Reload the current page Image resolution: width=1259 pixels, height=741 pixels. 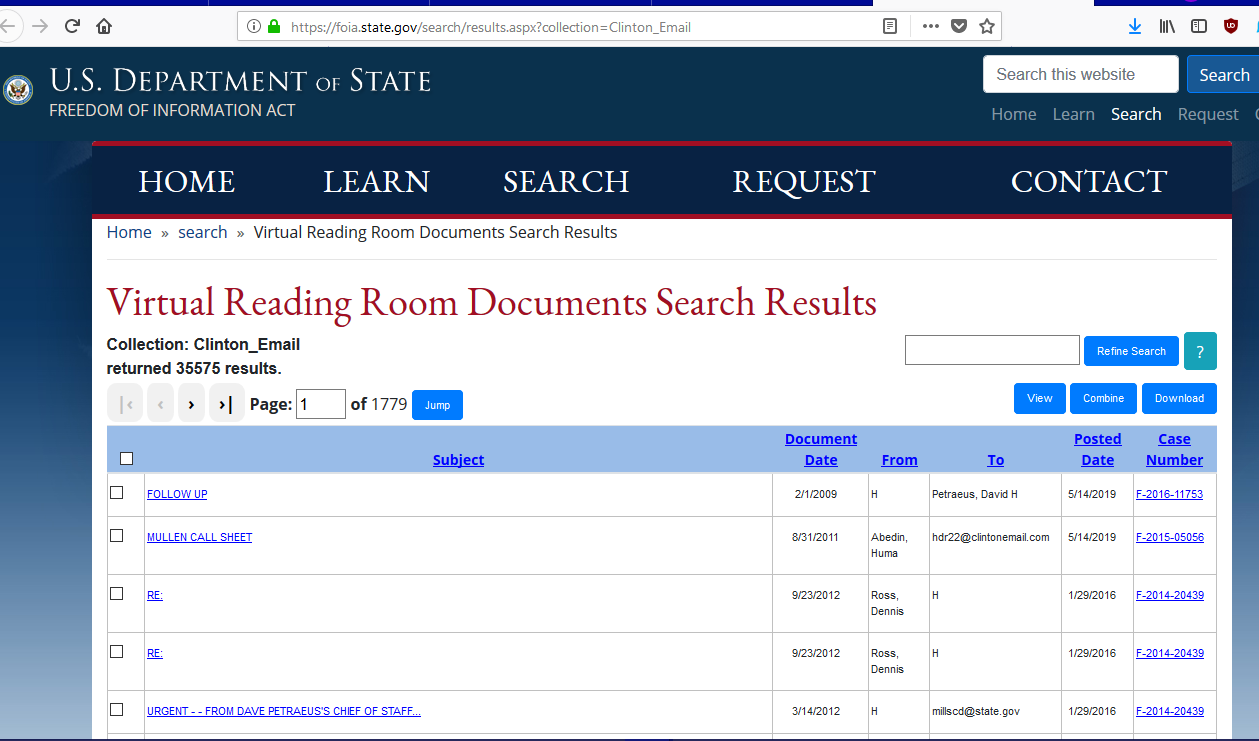pos(72,27)
